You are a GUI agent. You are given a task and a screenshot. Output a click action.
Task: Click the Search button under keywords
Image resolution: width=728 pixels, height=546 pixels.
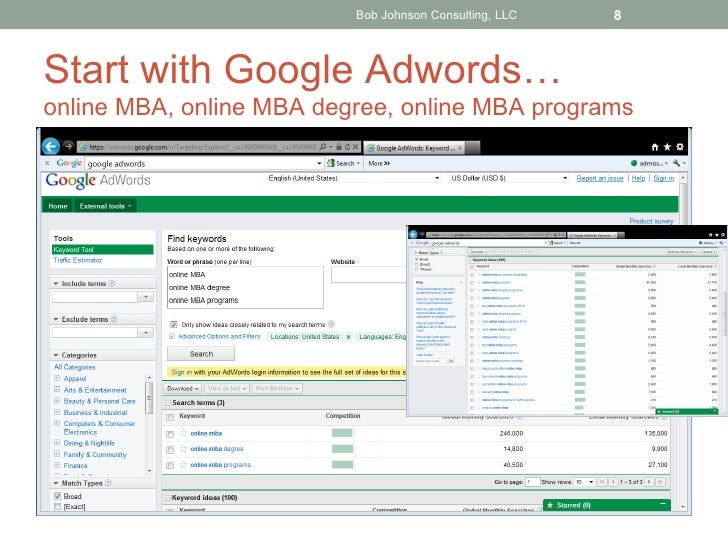pos(201,354)
